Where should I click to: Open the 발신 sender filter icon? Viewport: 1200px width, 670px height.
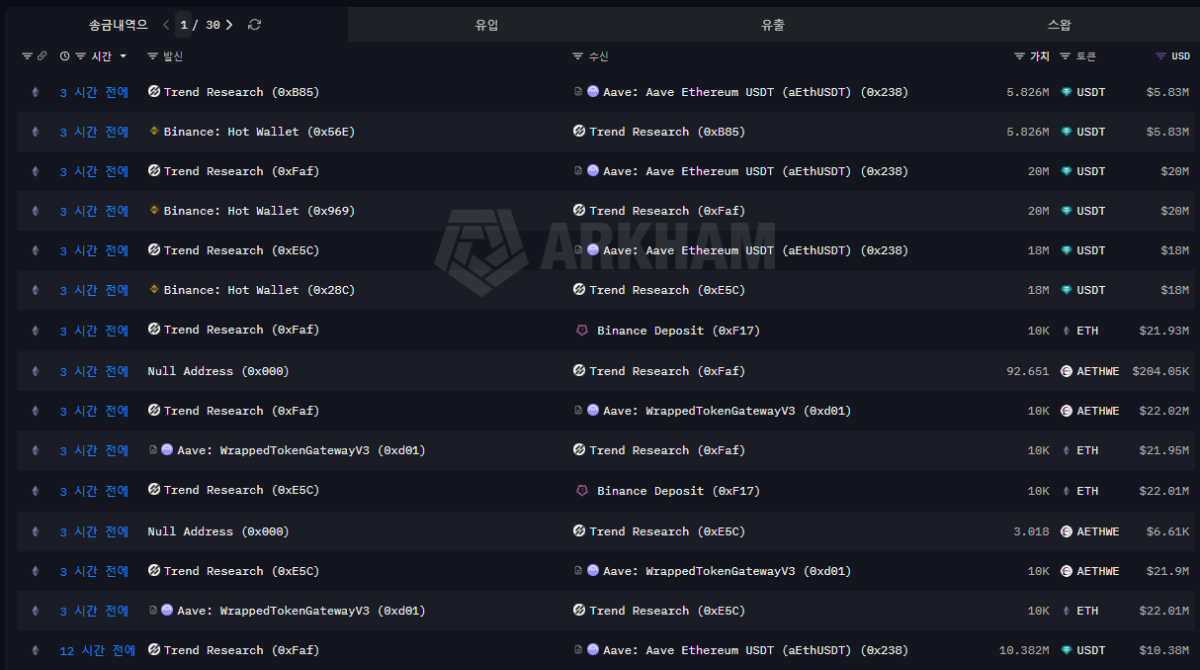153,57
